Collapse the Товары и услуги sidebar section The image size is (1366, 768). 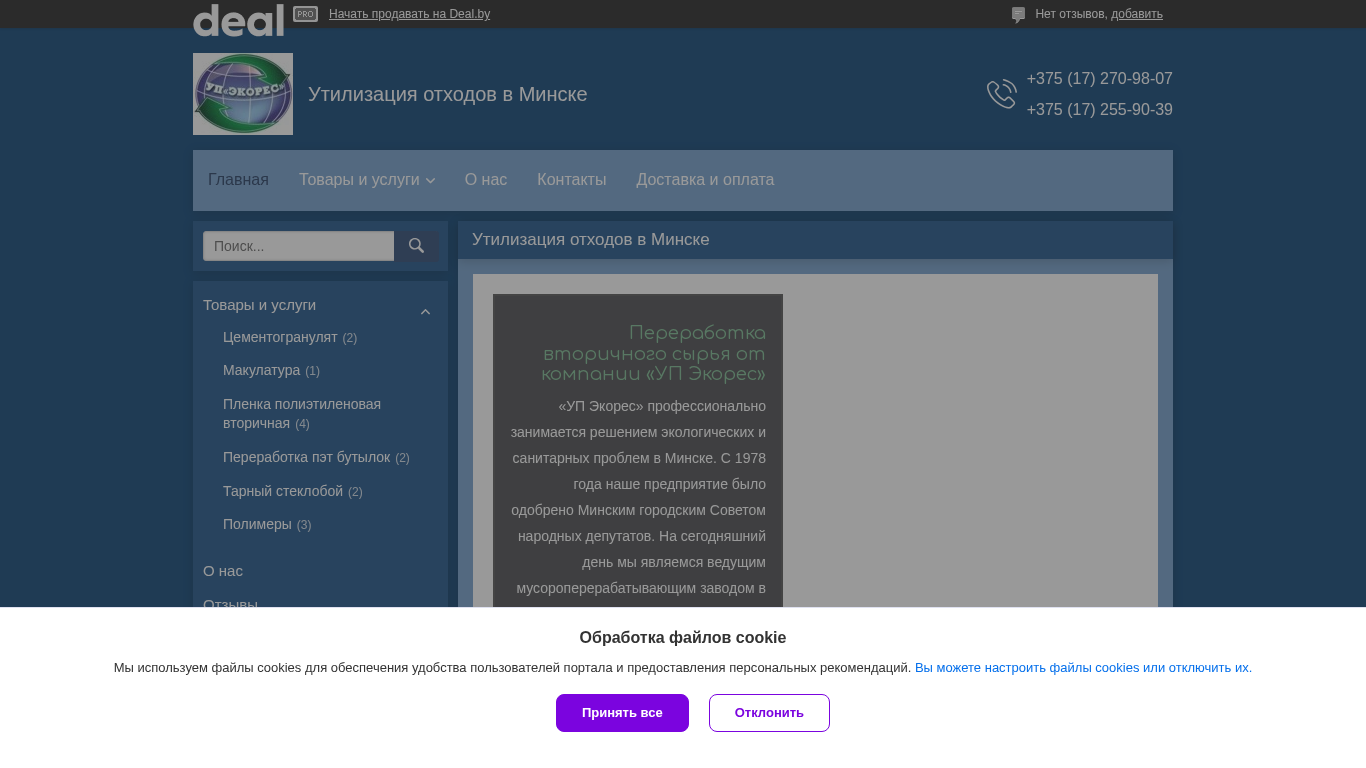point(425,312)
